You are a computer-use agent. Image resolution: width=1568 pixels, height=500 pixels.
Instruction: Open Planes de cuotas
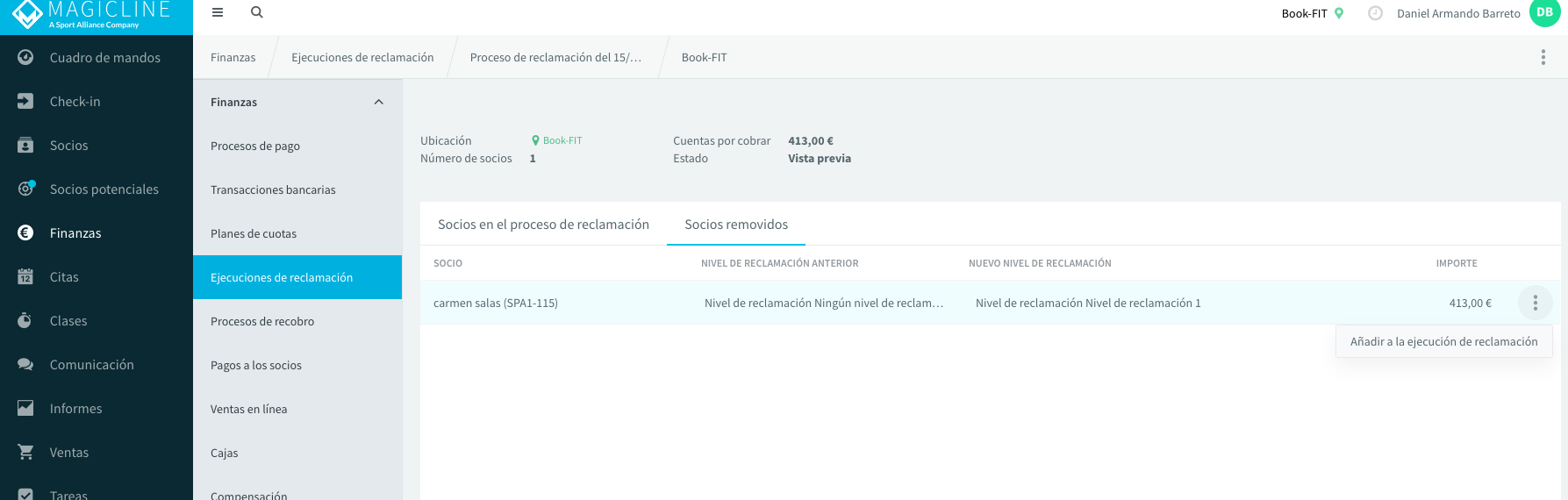click(x=297, y=233)
